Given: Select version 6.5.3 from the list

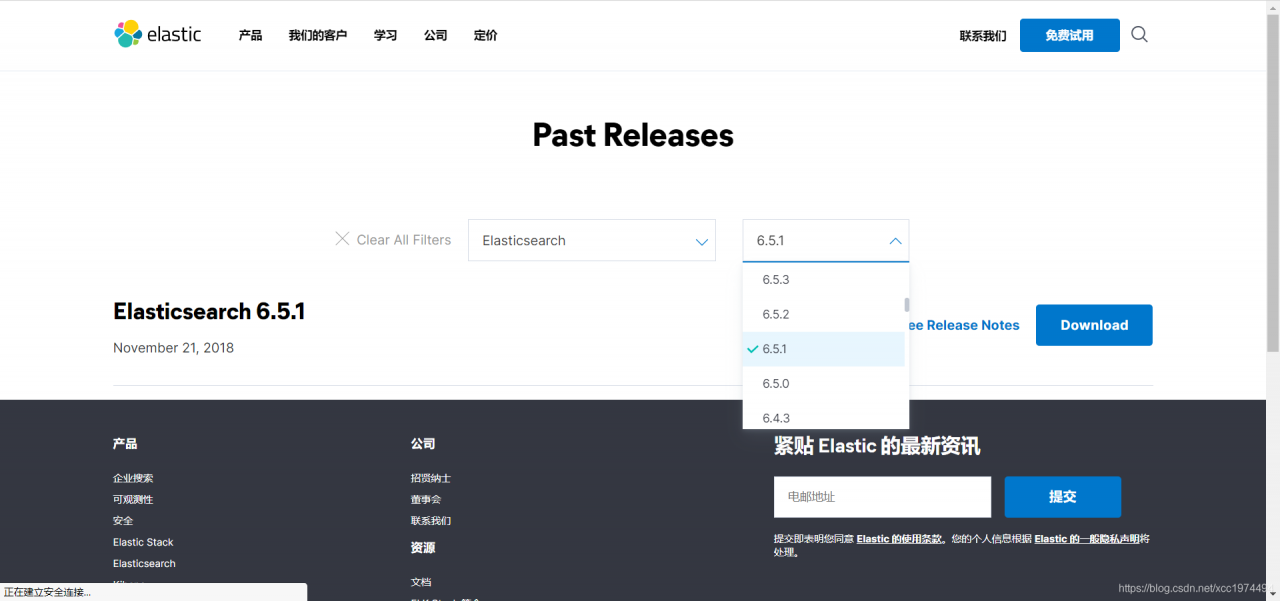Looking at the screenshot, I should (x=776, y=279).
